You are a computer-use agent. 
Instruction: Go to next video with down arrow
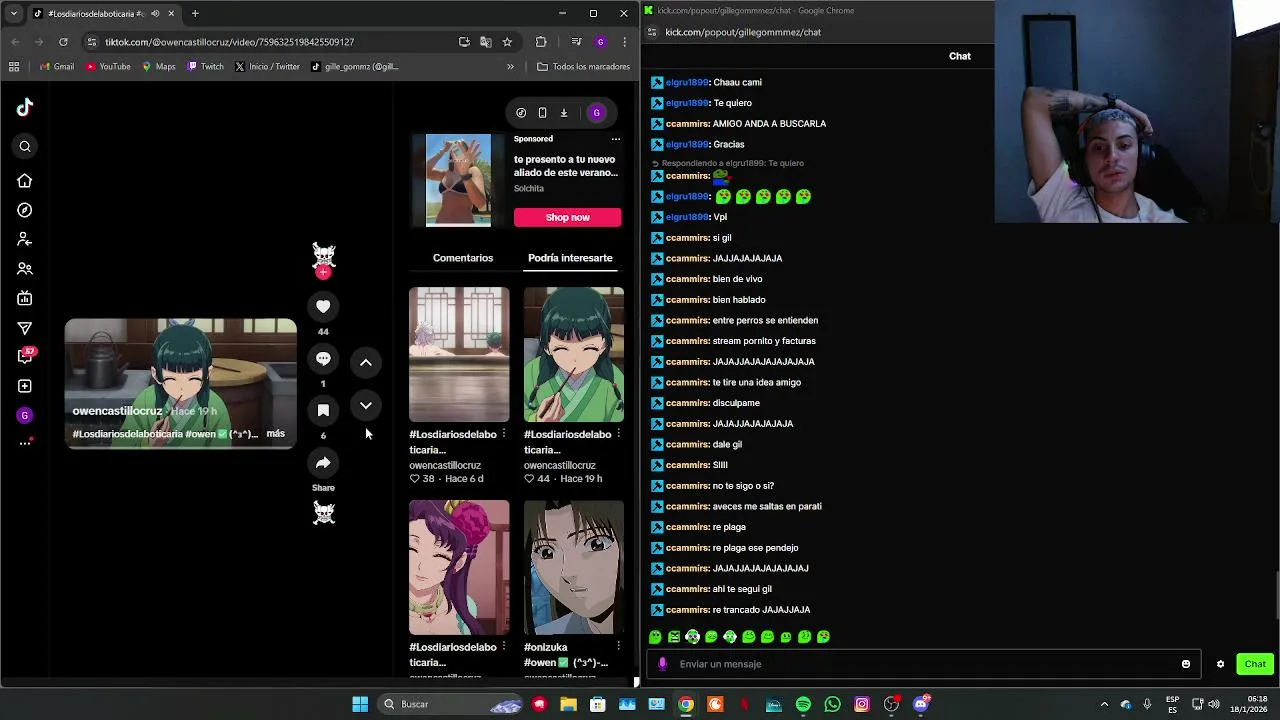(x=366, y=406)
